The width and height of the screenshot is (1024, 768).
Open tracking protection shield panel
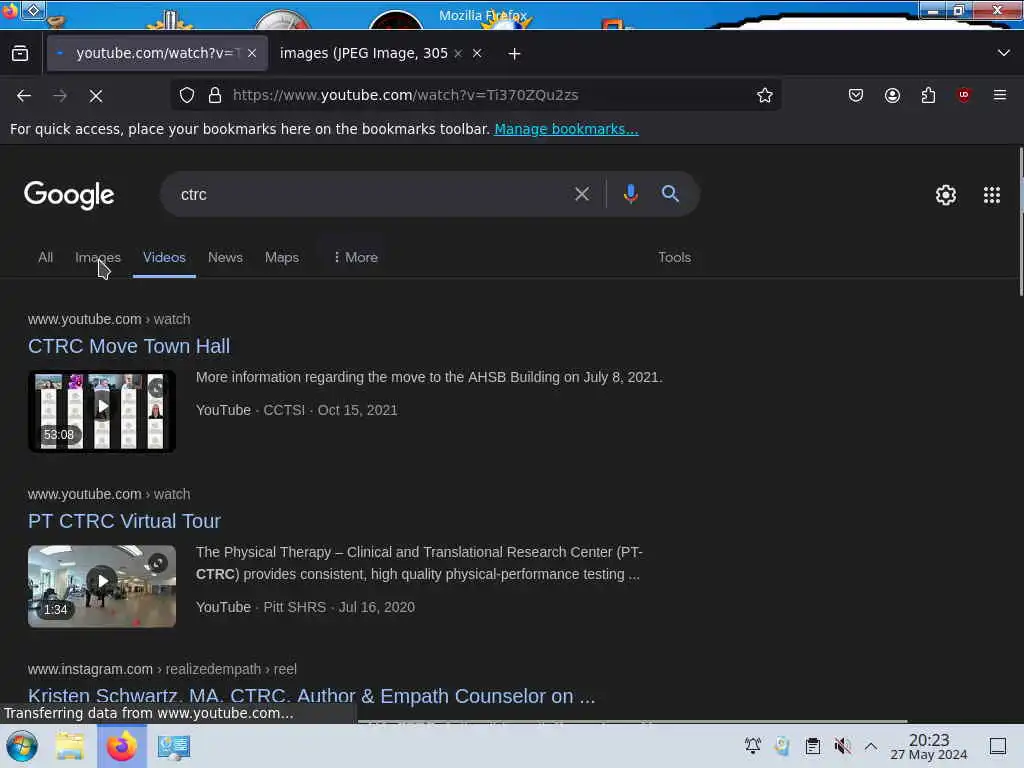[187, 95]
